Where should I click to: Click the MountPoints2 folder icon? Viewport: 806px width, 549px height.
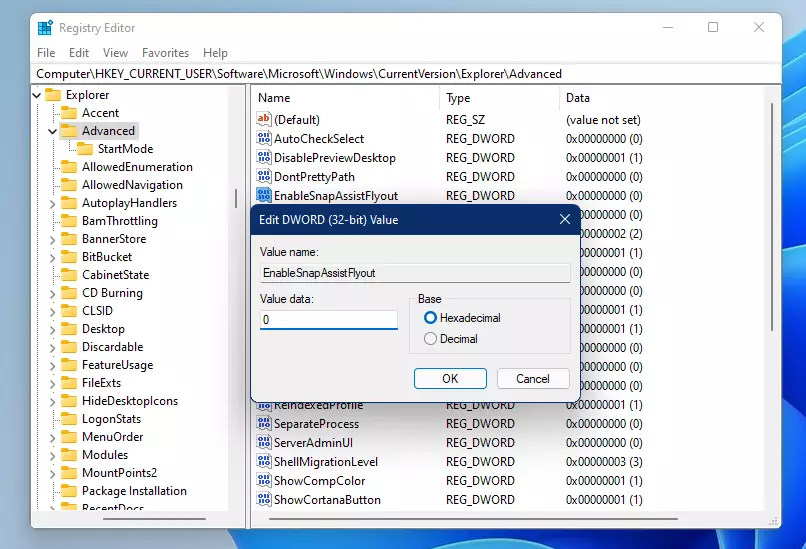(69, 473)
